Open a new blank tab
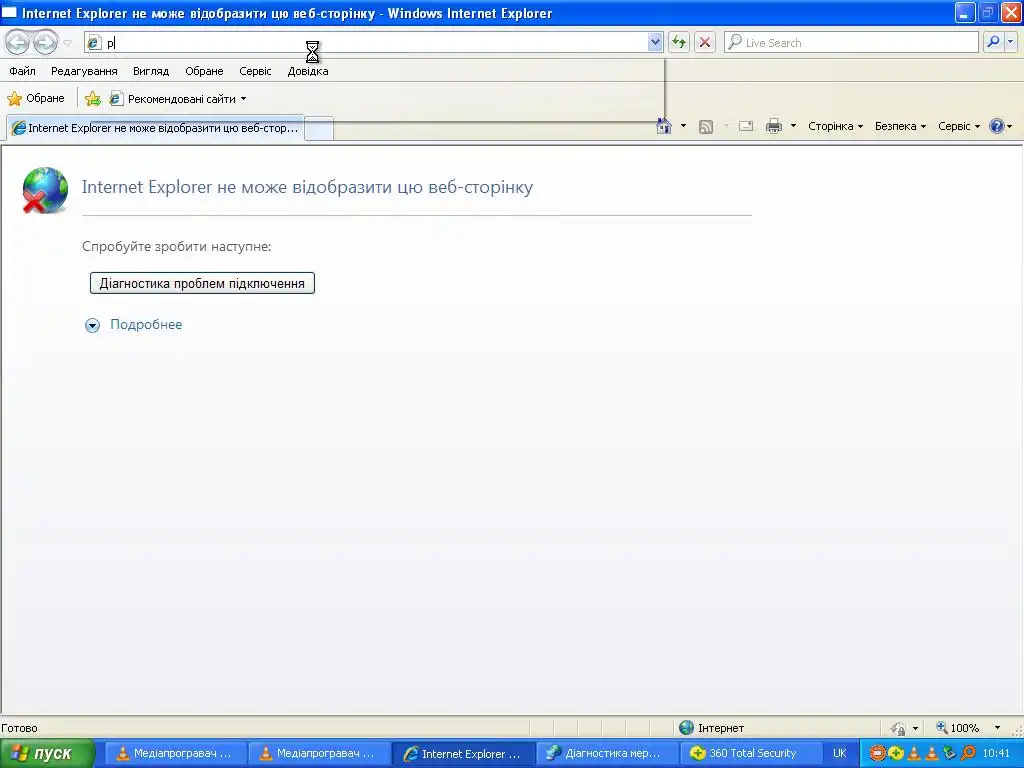This screenshot has width=1024, height=768. 319,129
